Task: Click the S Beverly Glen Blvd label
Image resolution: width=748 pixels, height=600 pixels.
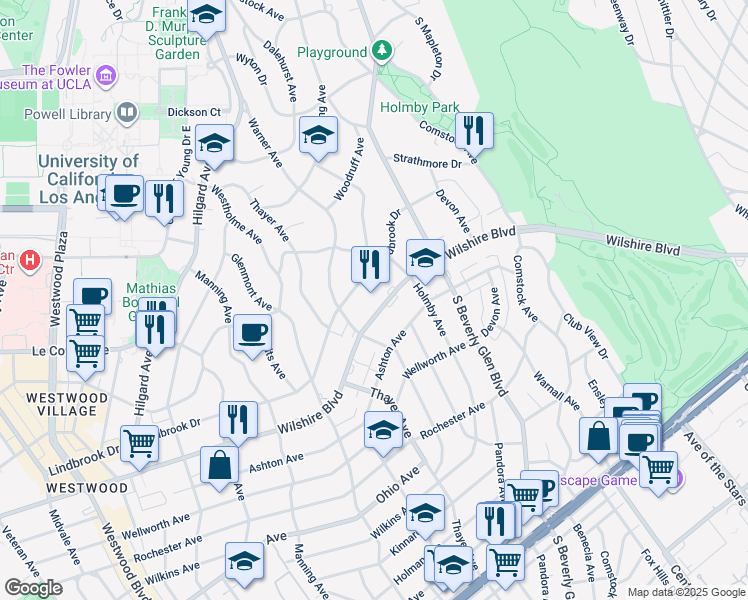Action: coord(479,346)
